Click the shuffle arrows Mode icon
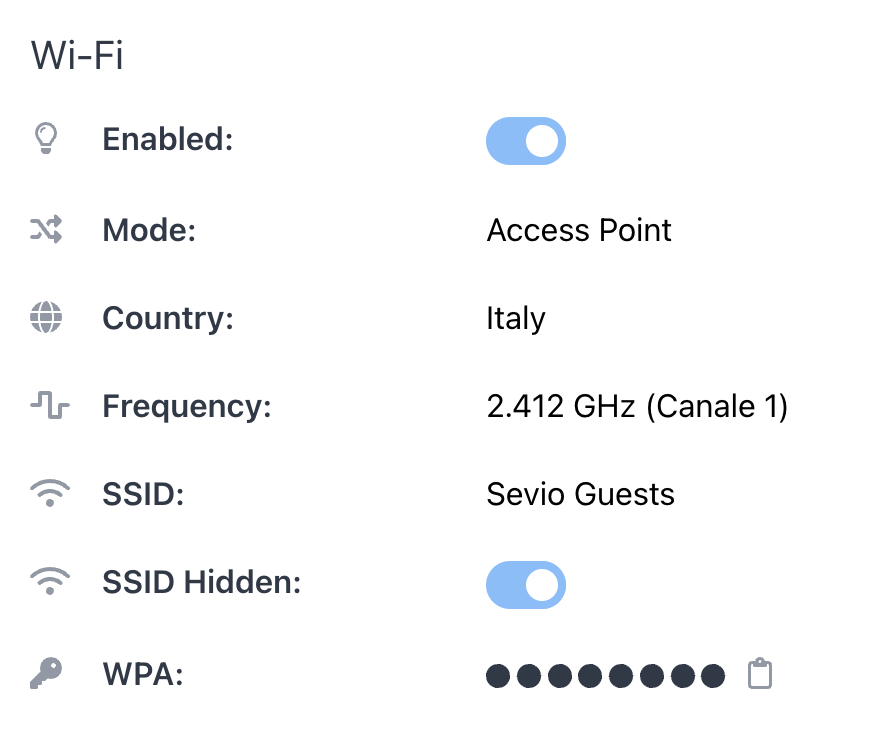The image size is (872, 754). [46, 230]
